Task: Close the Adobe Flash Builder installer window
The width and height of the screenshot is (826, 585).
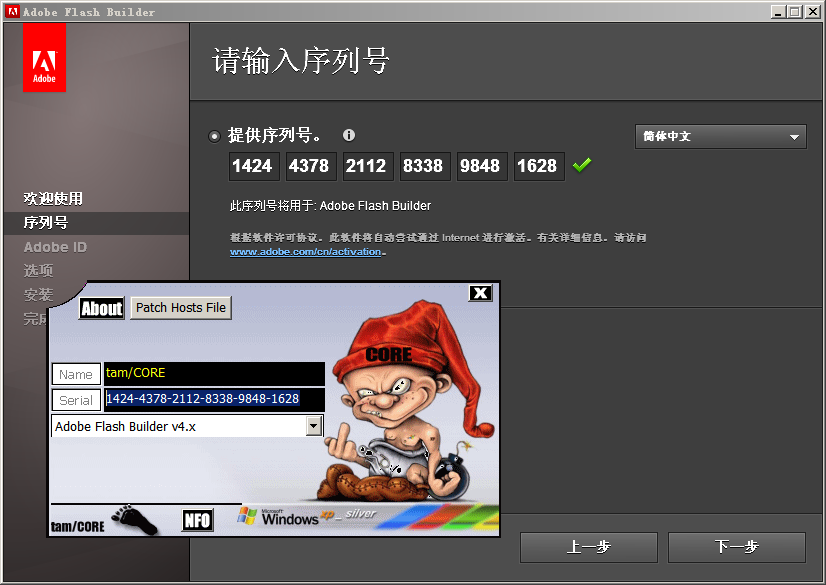Action: pyautogui.click(x=812, y=12)
